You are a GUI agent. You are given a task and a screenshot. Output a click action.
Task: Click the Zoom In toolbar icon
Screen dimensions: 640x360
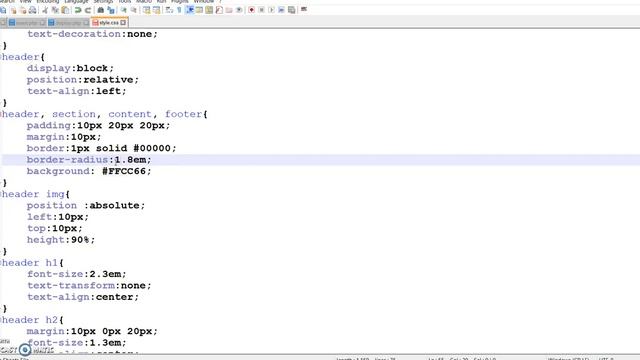[x=123, y=10]
